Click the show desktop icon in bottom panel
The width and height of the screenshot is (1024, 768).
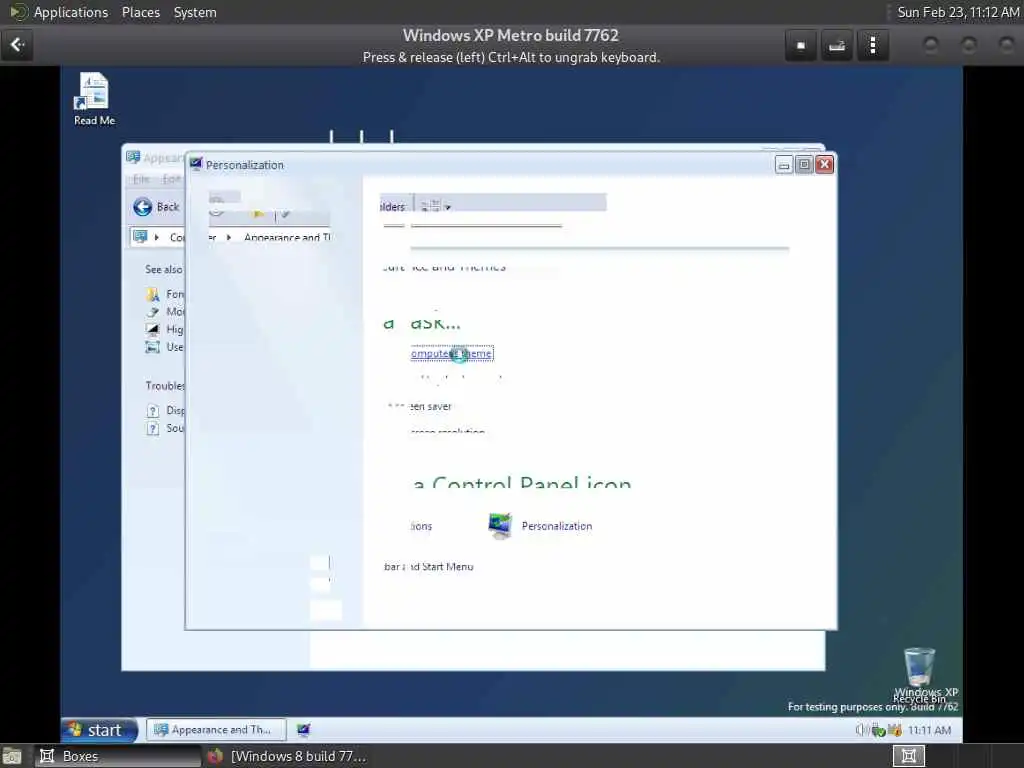pyautogui.click(x=12, y=756)
